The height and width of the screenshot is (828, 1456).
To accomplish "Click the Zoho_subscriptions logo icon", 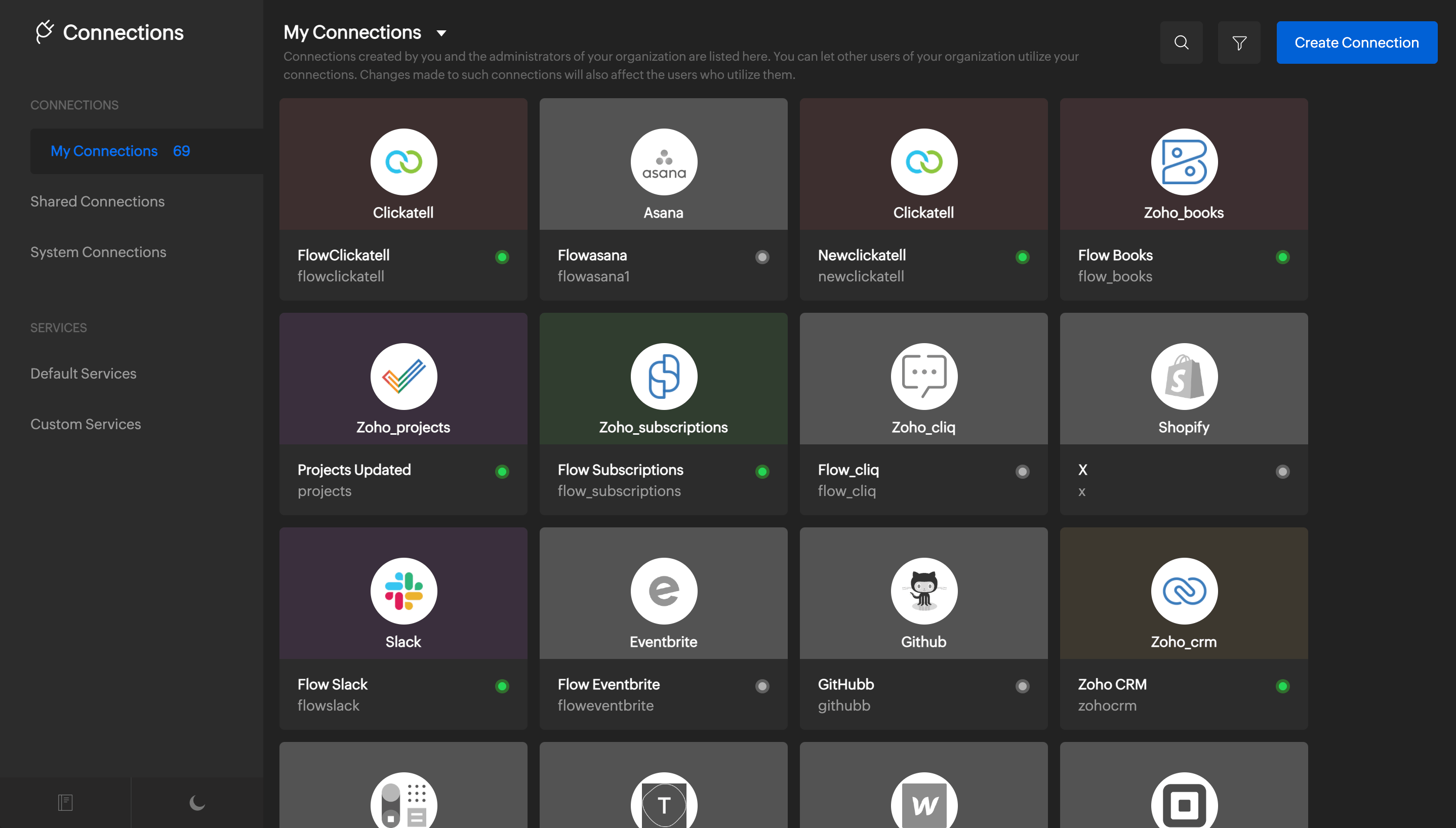I will click(664, 377).
